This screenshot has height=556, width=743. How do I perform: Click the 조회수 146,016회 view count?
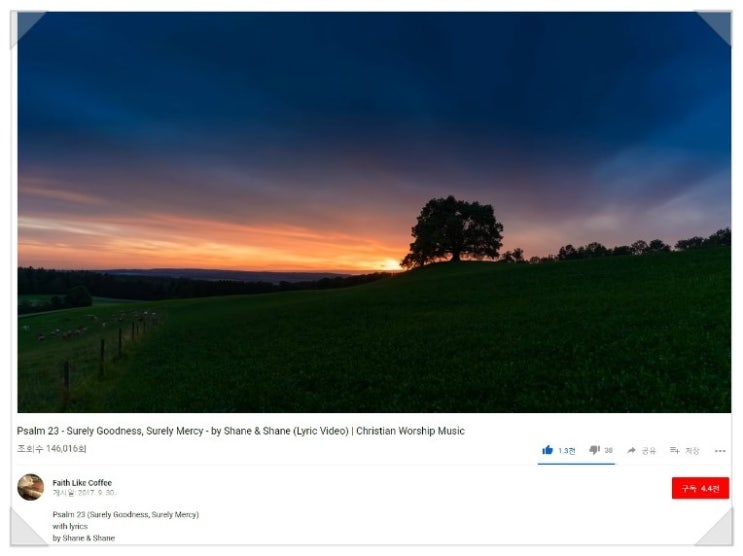pos(52,448)
